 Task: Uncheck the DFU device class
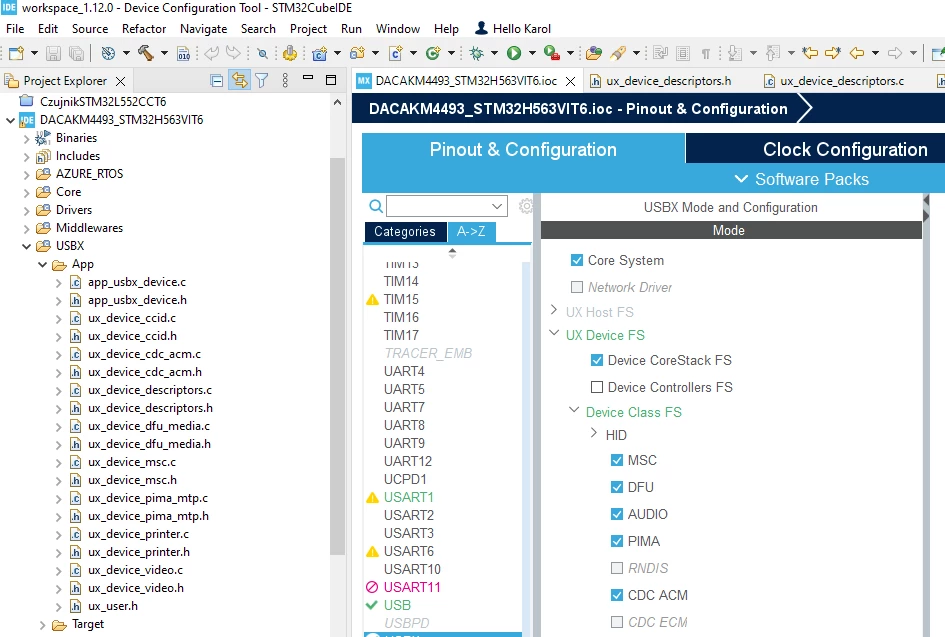coord(617,487)
